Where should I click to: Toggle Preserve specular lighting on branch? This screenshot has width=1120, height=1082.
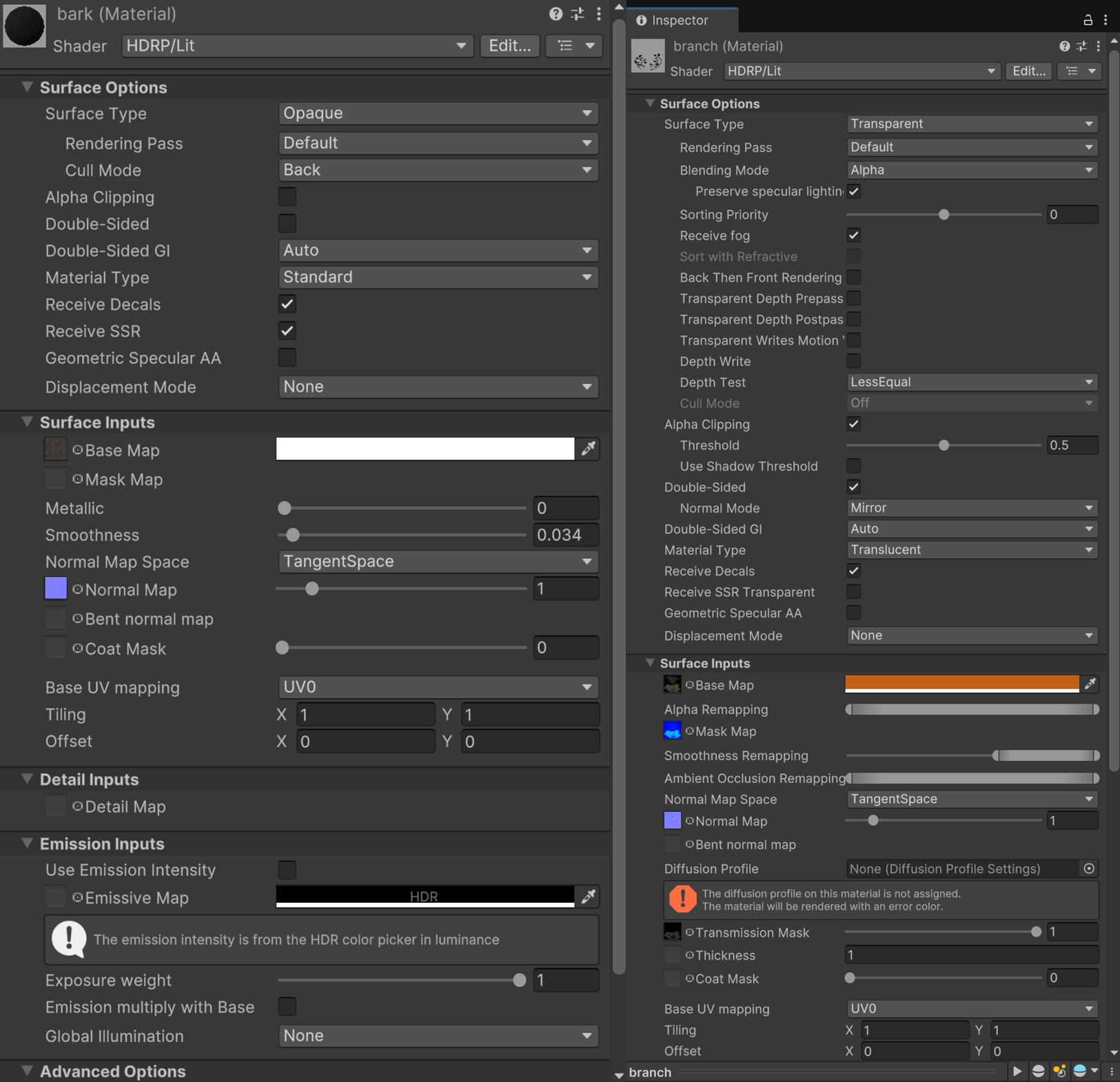click(x=854, y=192)
